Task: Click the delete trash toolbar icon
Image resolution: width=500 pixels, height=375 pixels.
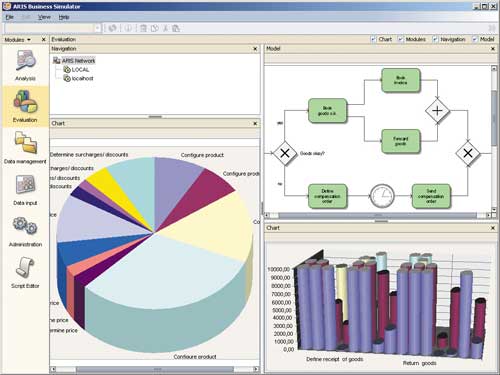Action: click(143, 28)
